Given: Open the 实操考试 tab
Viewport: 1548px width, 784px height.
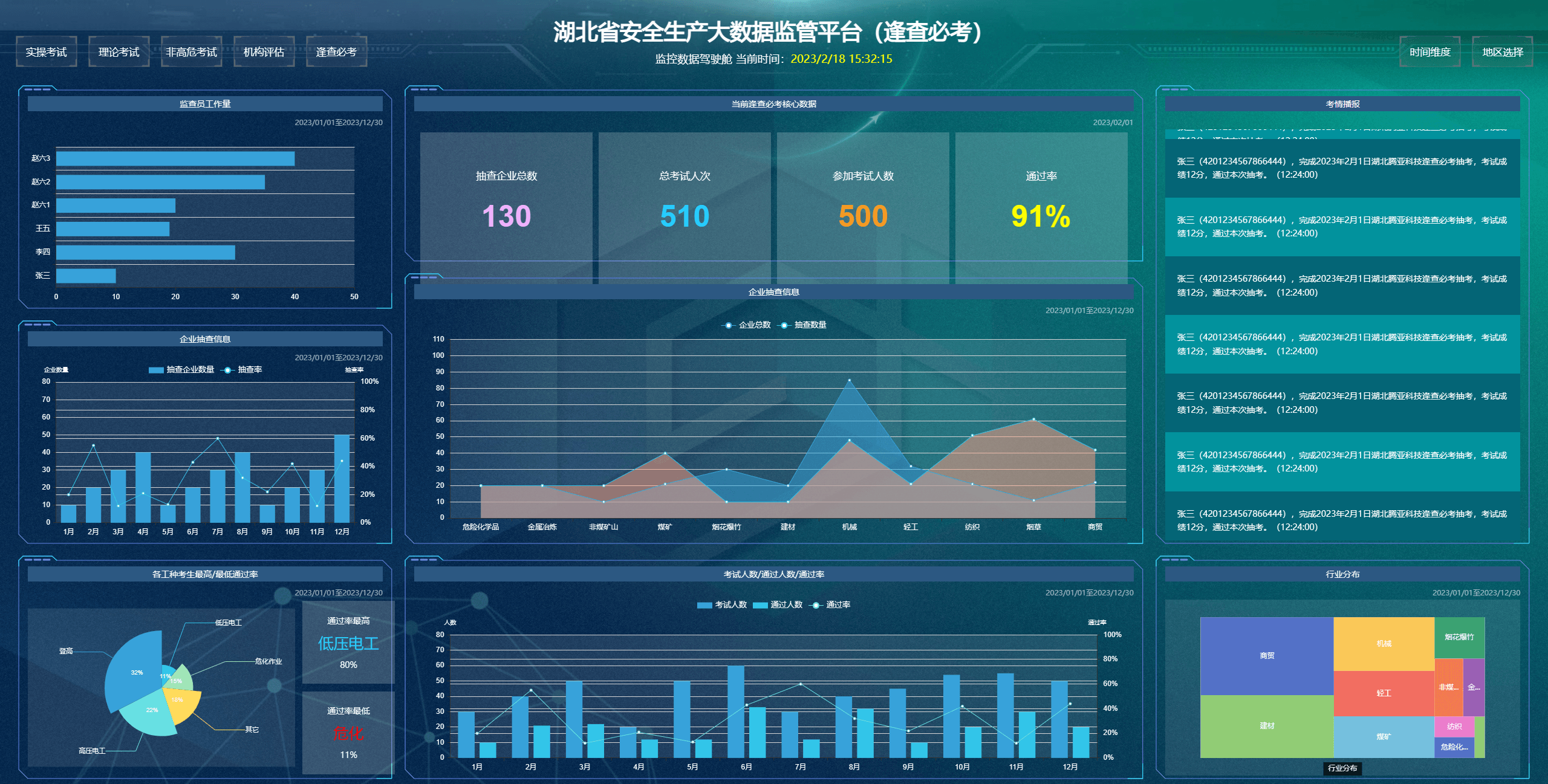Looking at the screenshot, I should tap(47, 52).
